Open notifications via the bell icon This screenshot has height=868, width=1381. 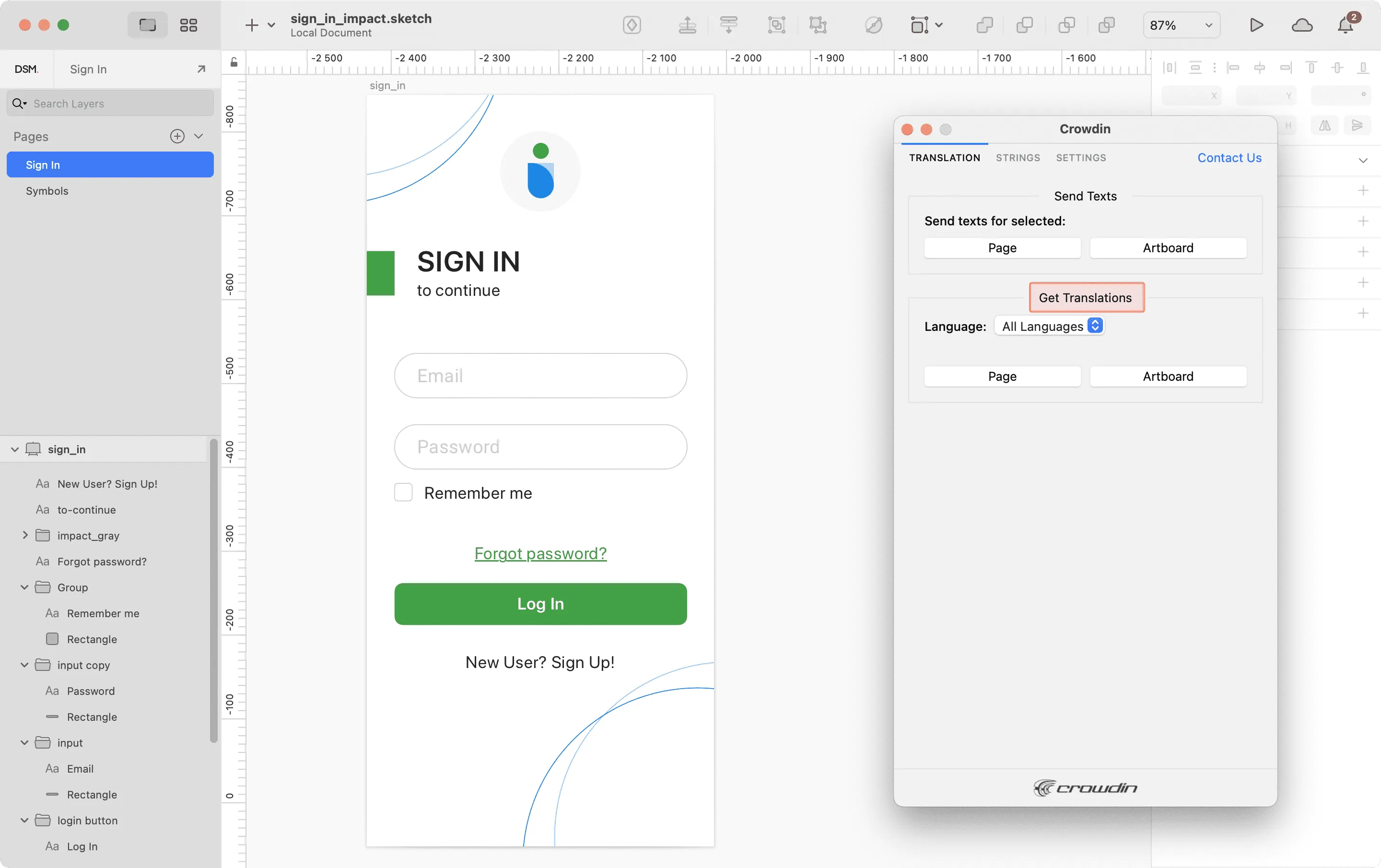[1346, 25]
